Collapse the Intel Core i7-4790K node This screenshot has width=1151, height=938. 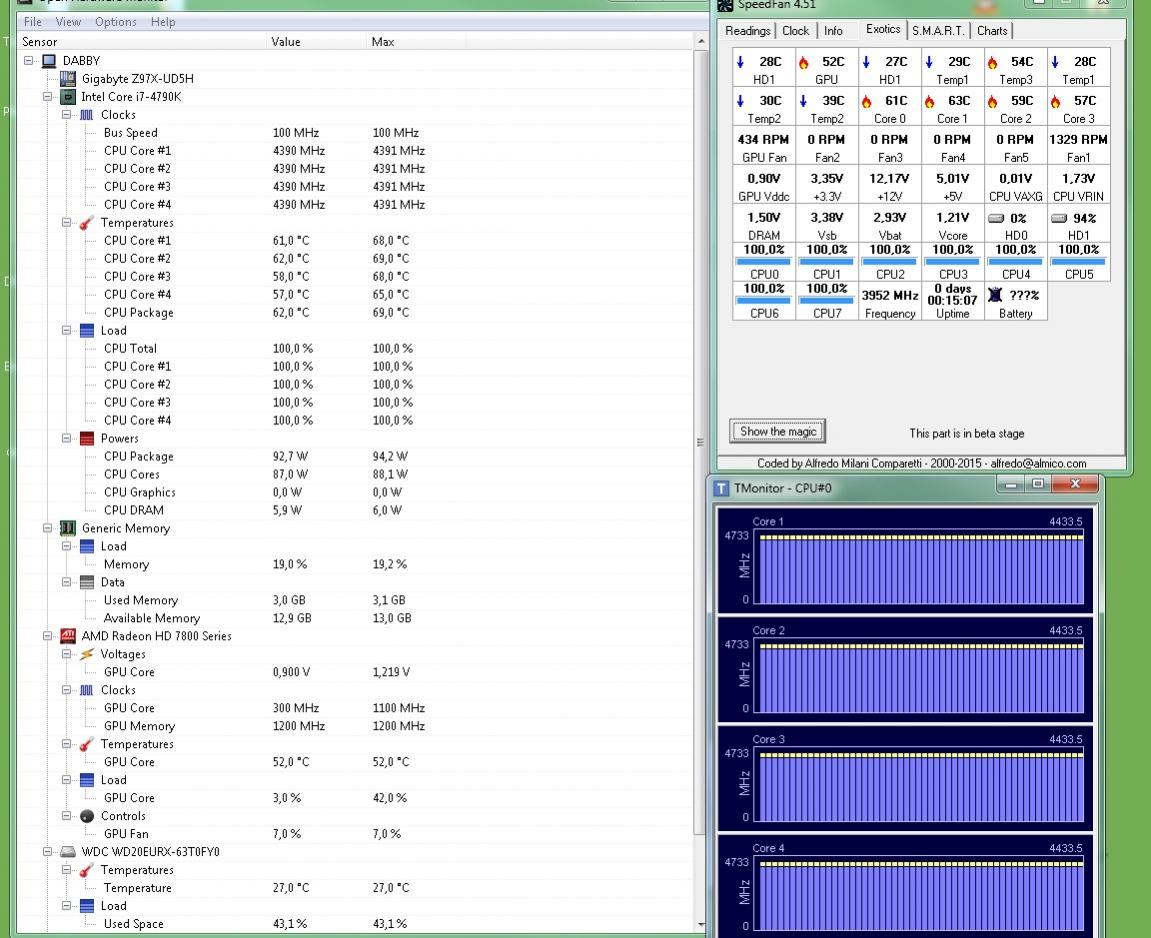tap(47, 97)
